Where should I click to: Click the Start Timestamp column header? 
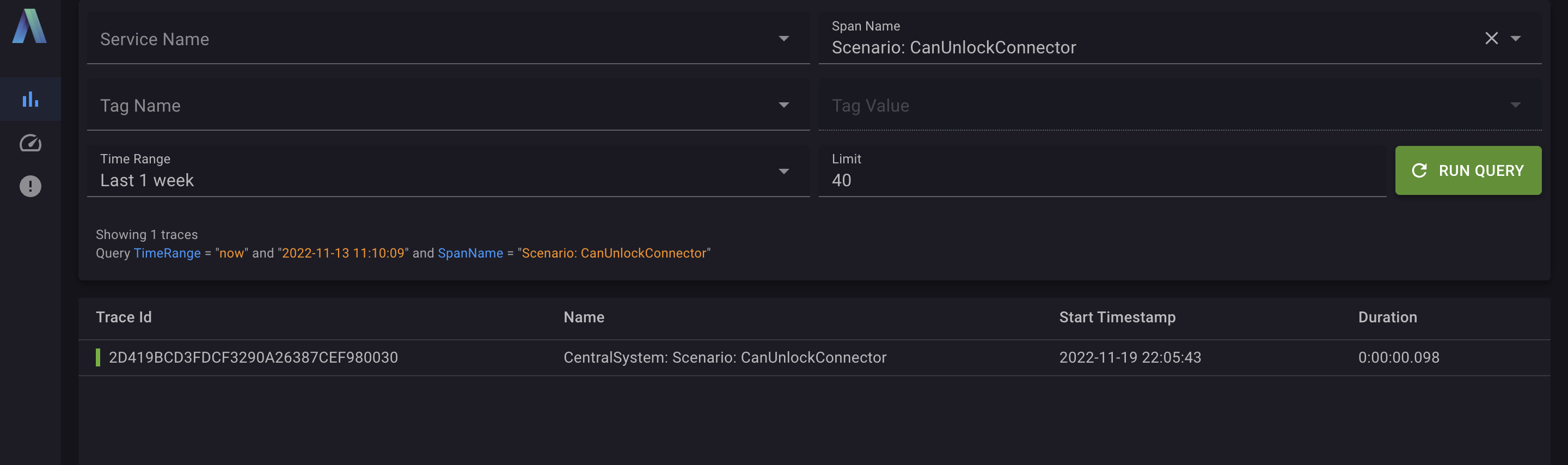[x=1117, y=317]
